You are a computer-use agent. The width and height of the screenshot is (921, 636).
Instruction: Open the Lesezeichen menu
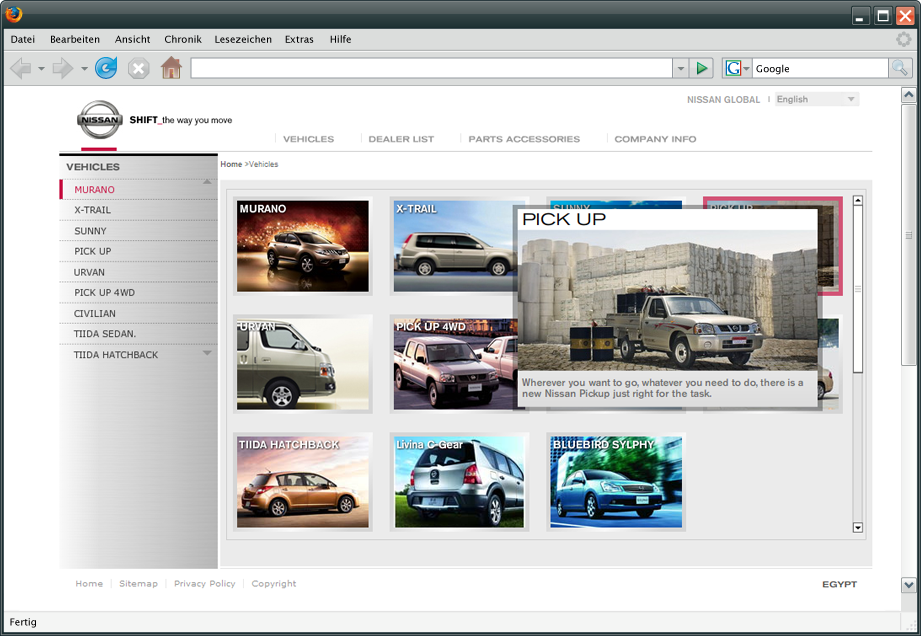243,39
